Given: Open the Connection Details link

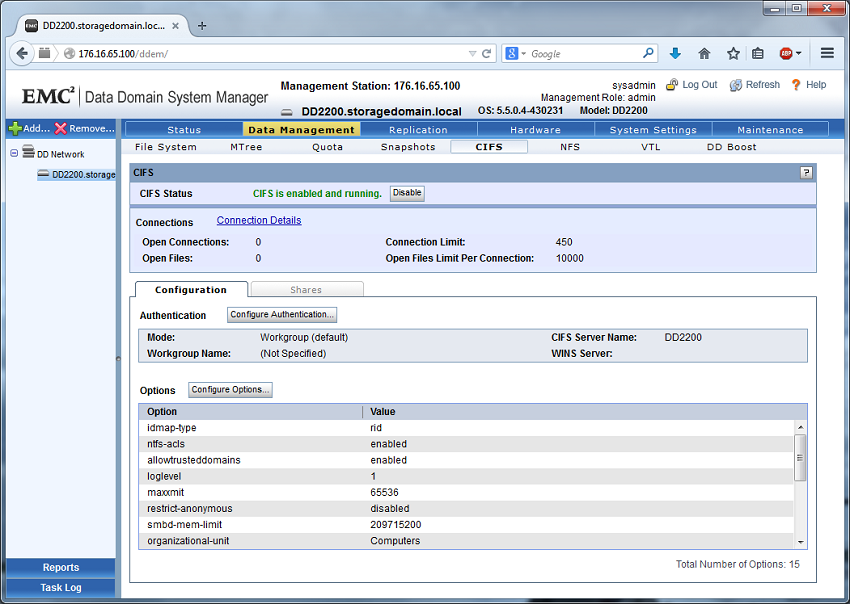Looking at the screenshot, I should (259, 220).
